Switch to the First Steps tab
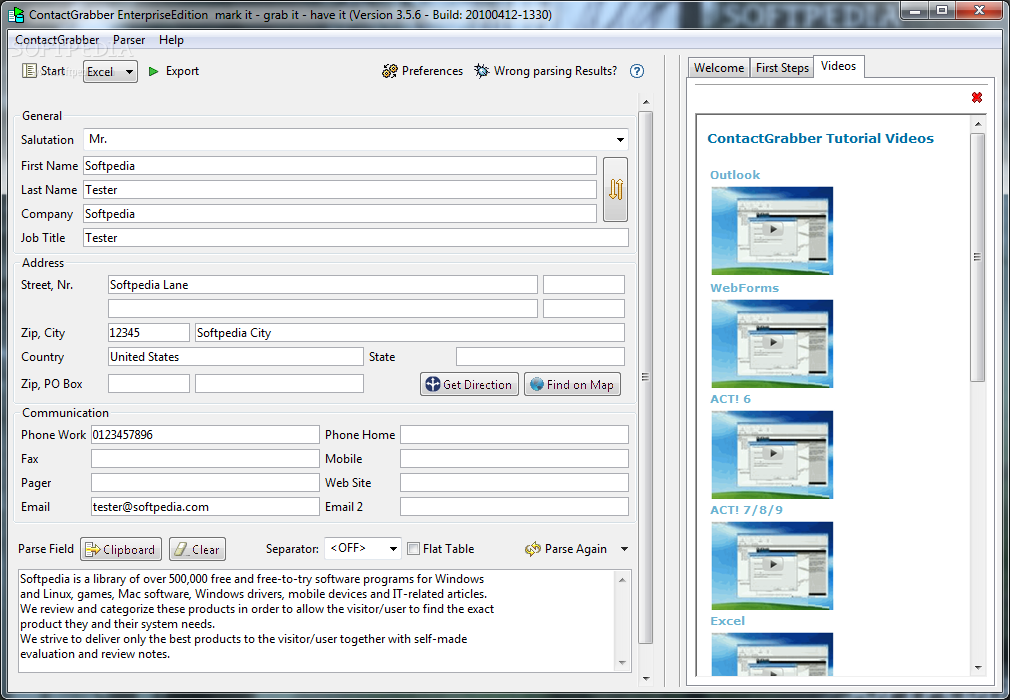The height and width of the screenshot is (700, 1010). tap(782, 68)
